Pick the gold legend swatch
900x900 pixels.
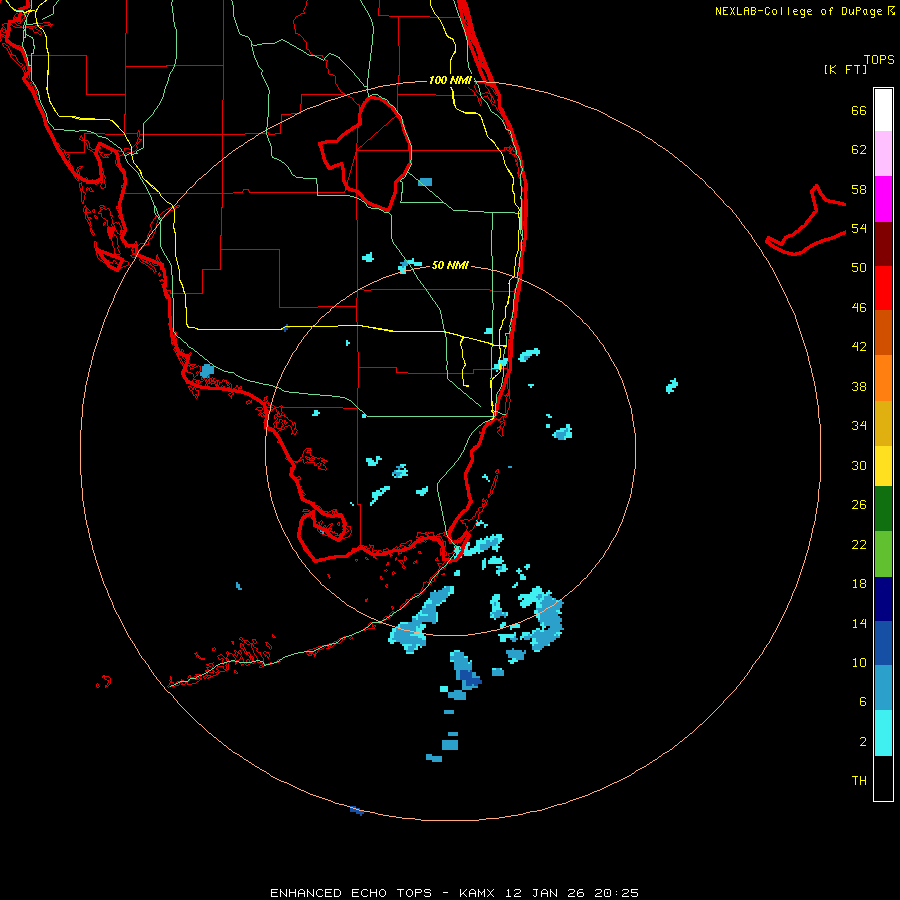[883, 423]
